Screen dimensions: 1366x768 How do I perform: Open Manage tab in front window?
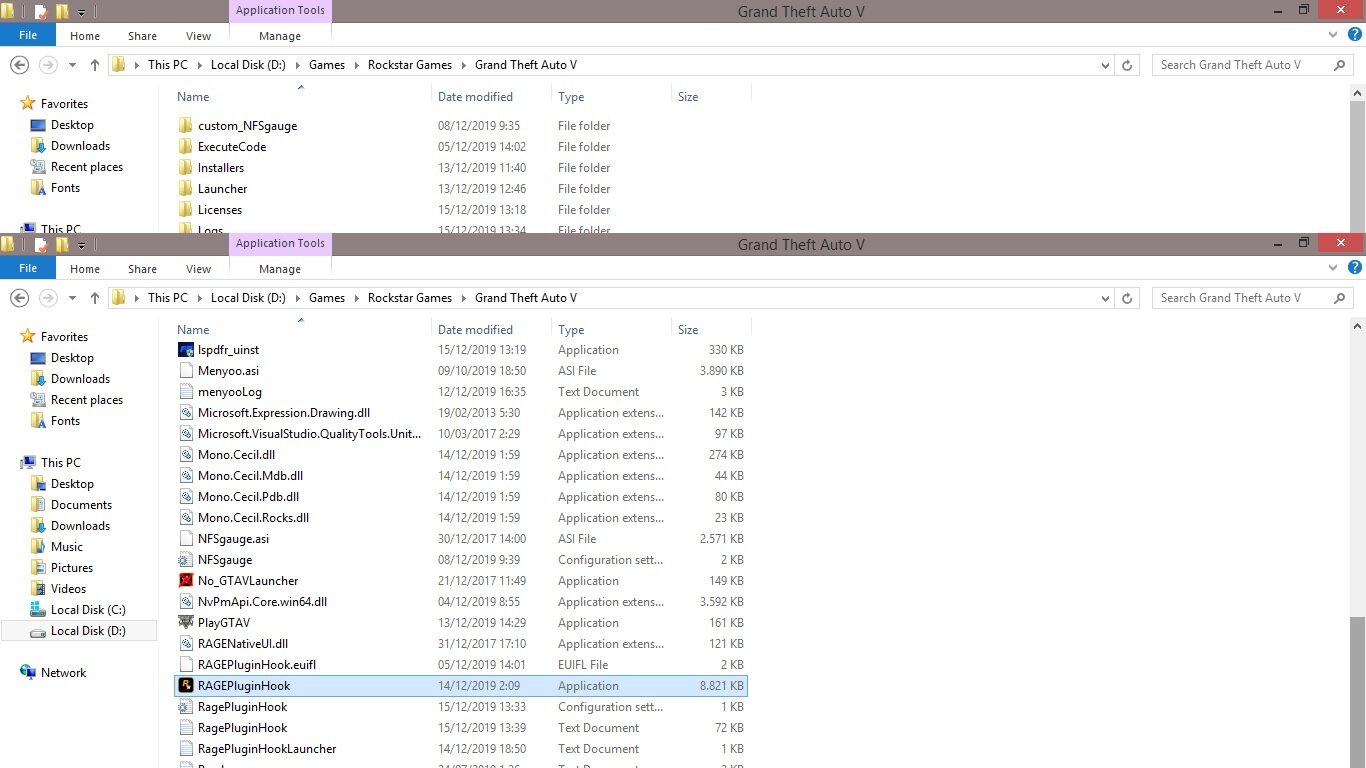coord(280,269)
